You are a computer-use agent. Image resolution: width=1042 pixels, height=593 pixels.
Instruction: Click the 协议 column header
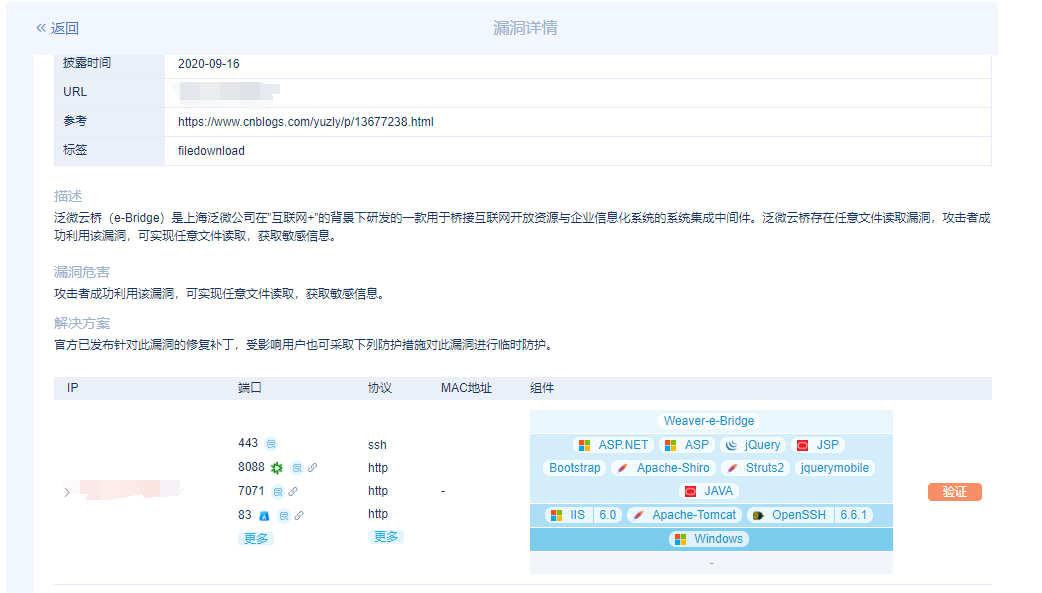[x=380, y=388]
